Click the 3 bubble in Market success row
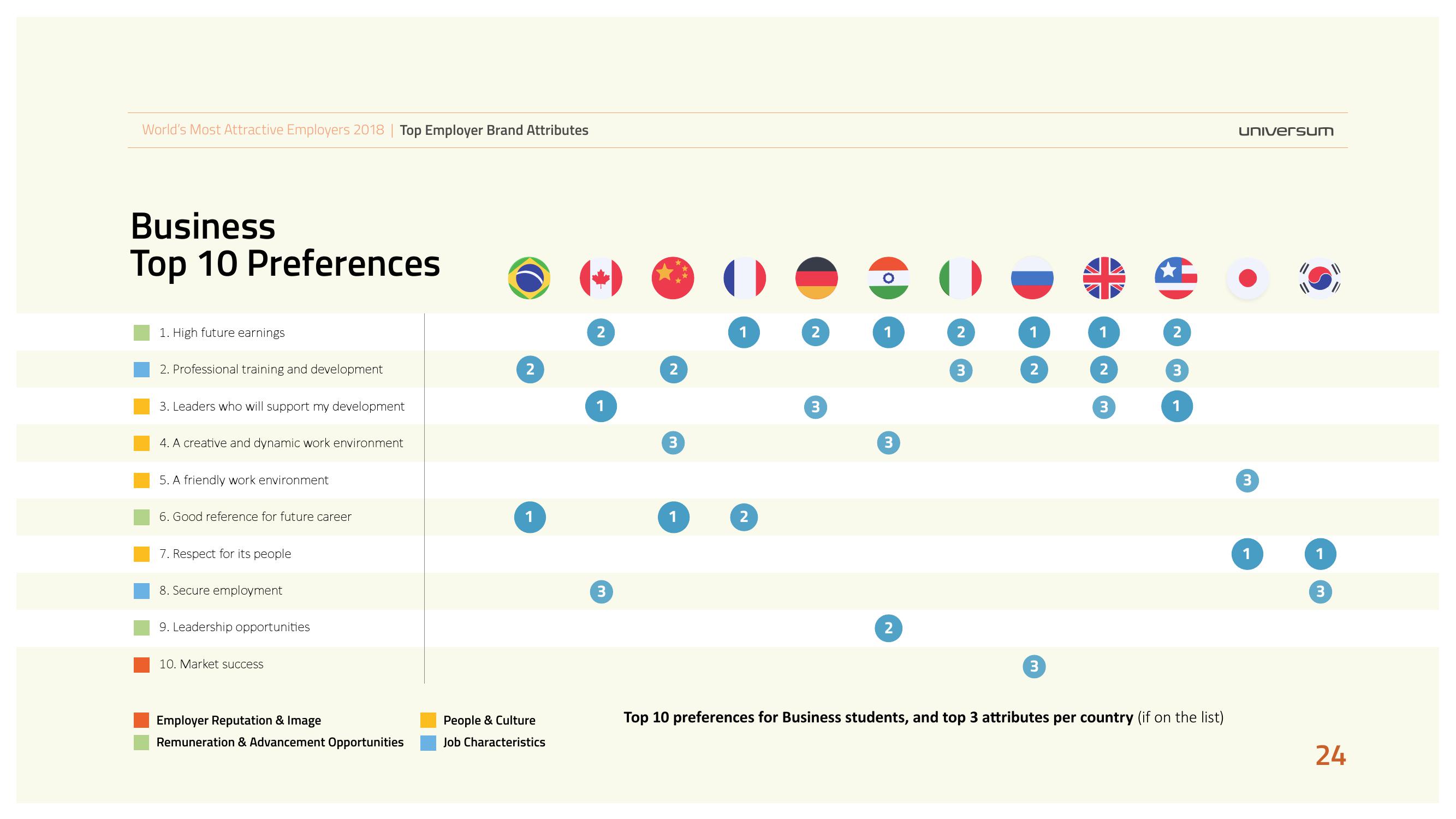Viewport: 1456px width, 819px height. pyautogui.click(x=1034, y=666)
